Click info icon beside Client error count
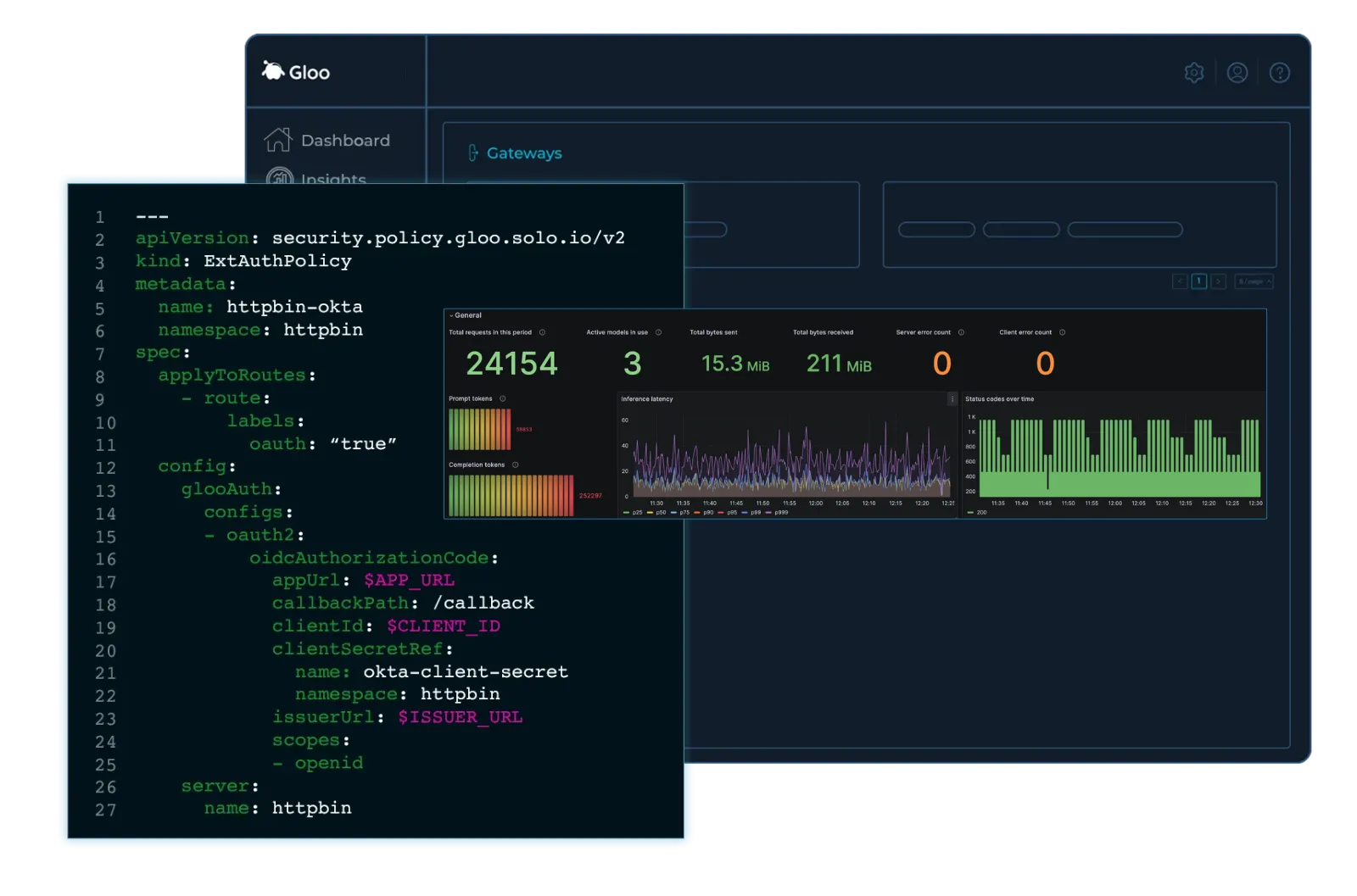The image size is (1357, 896). 1062,332
